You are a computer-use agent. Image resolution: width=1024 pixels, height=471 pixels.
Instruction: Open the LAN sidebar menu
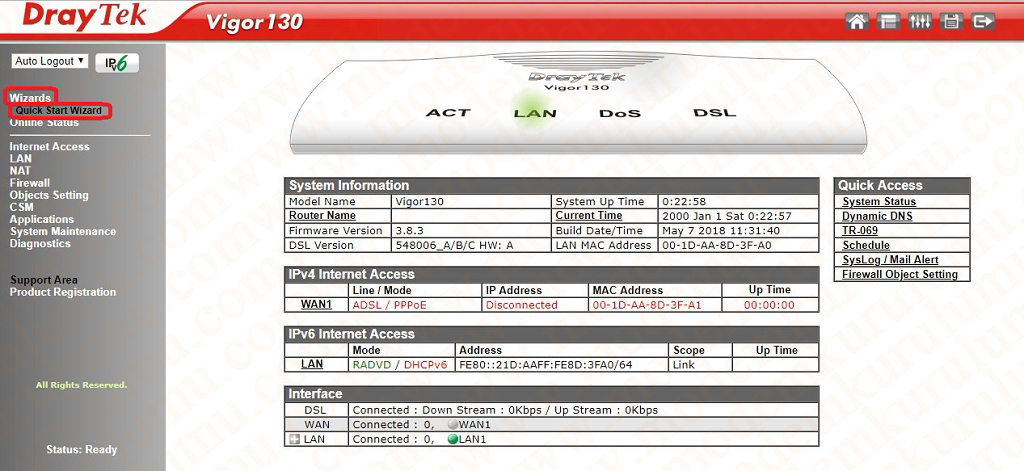click(x=20, y=159)
